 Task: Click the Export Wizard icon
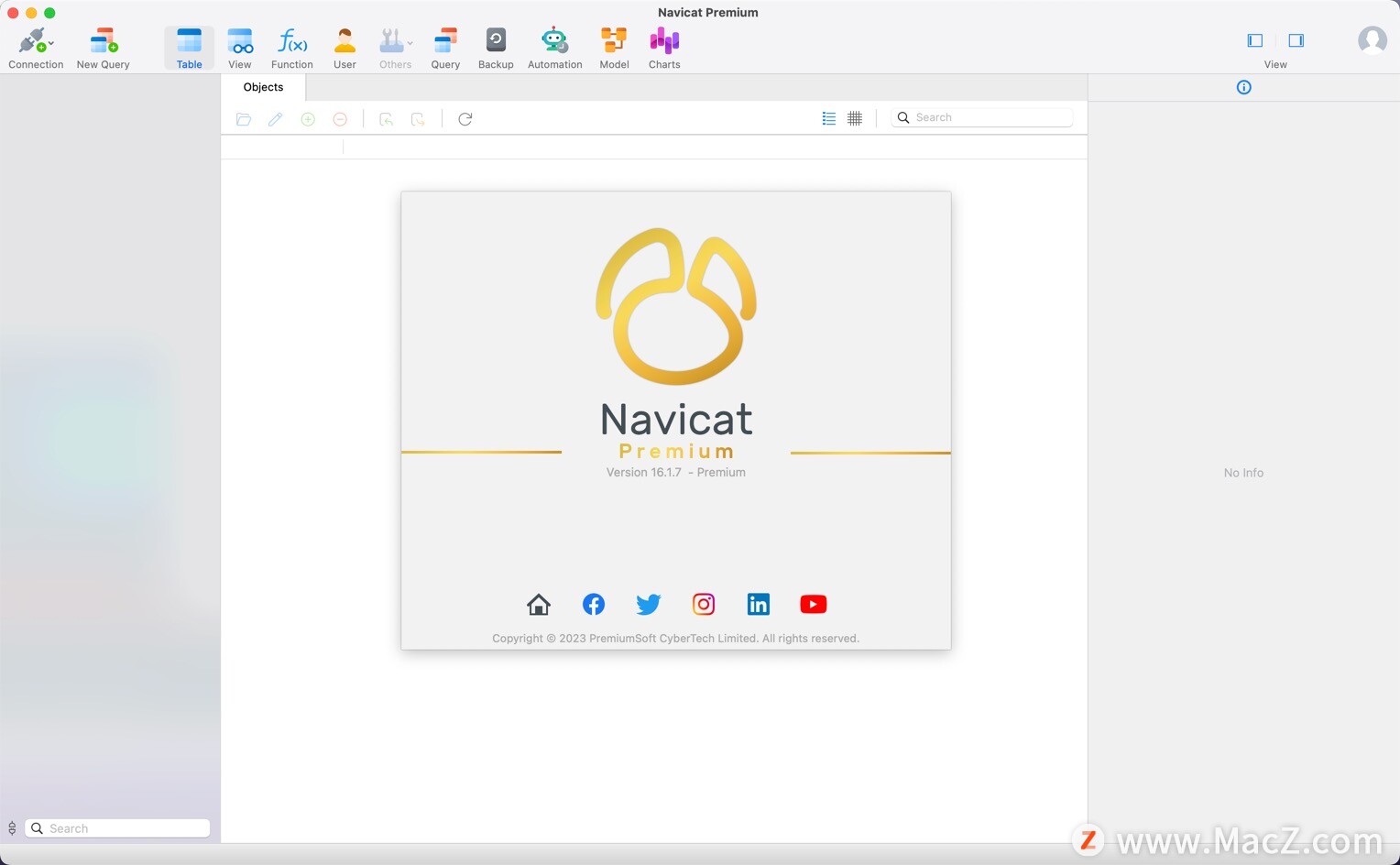click(x=418, y=119)
